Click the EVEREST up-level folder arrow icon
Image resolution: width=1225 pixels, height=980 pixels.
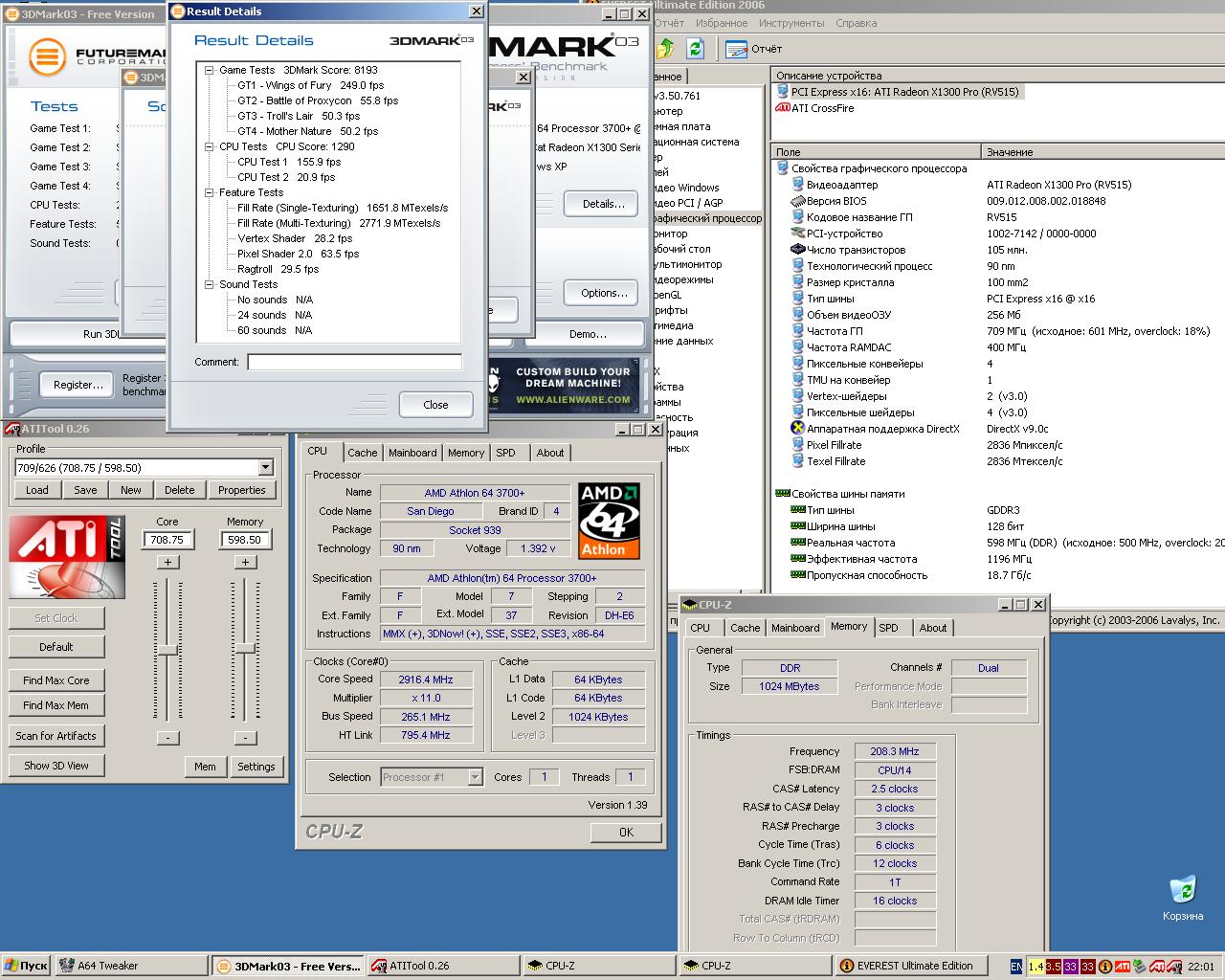pos(665,49)
